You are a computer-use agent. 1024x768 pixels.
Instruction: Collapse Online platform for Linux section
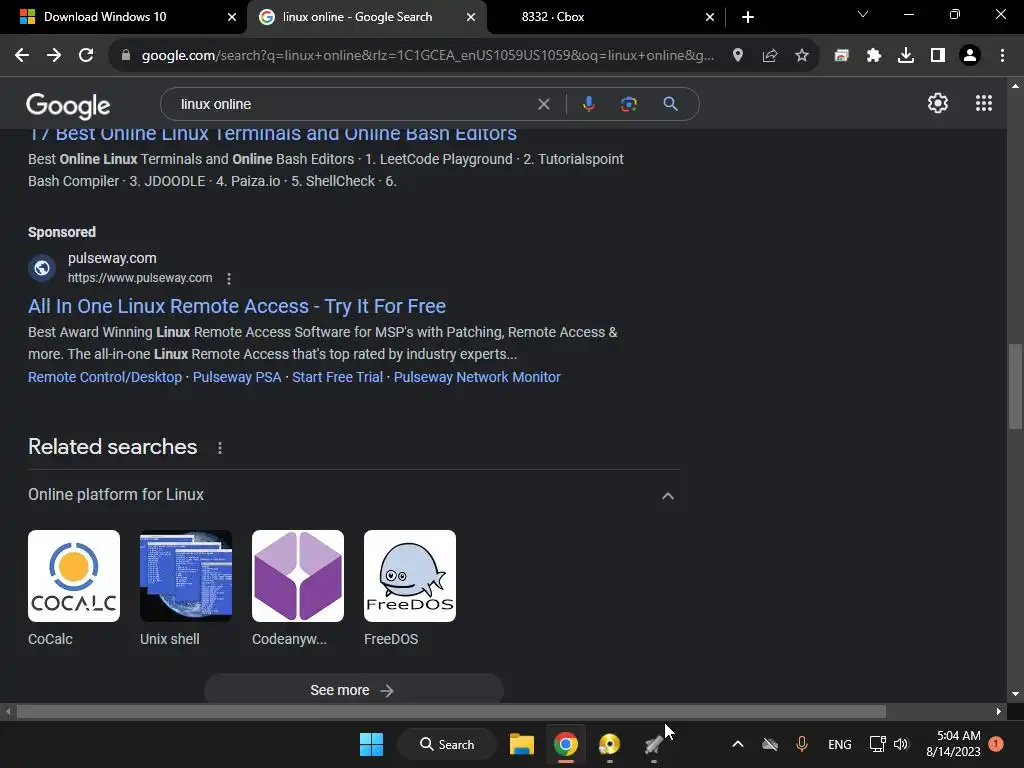[667, 496]
